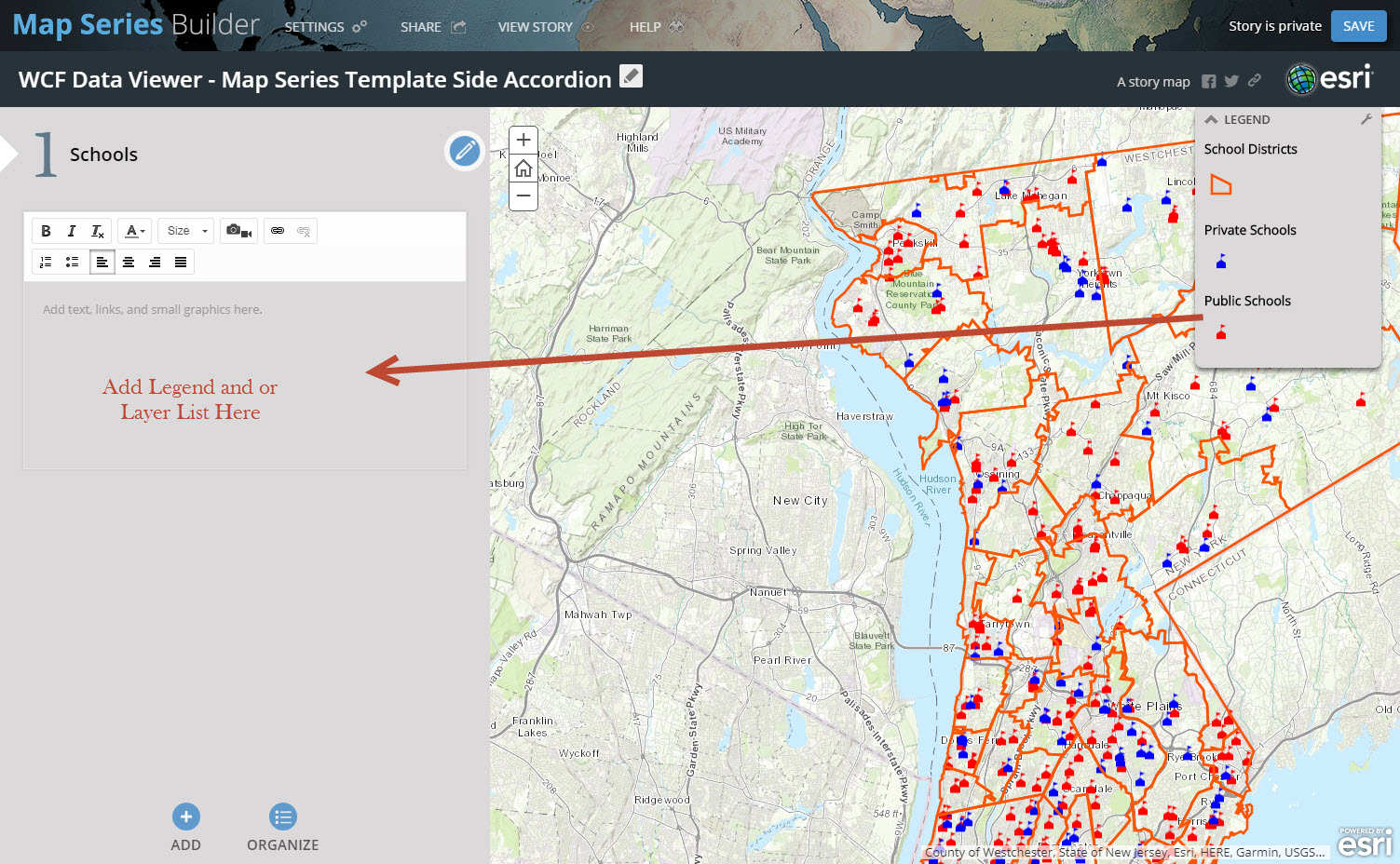Viewport: 1400px width, 864px height.
Task: Click 'Nanuet' label on map
Action: point(768,592)
